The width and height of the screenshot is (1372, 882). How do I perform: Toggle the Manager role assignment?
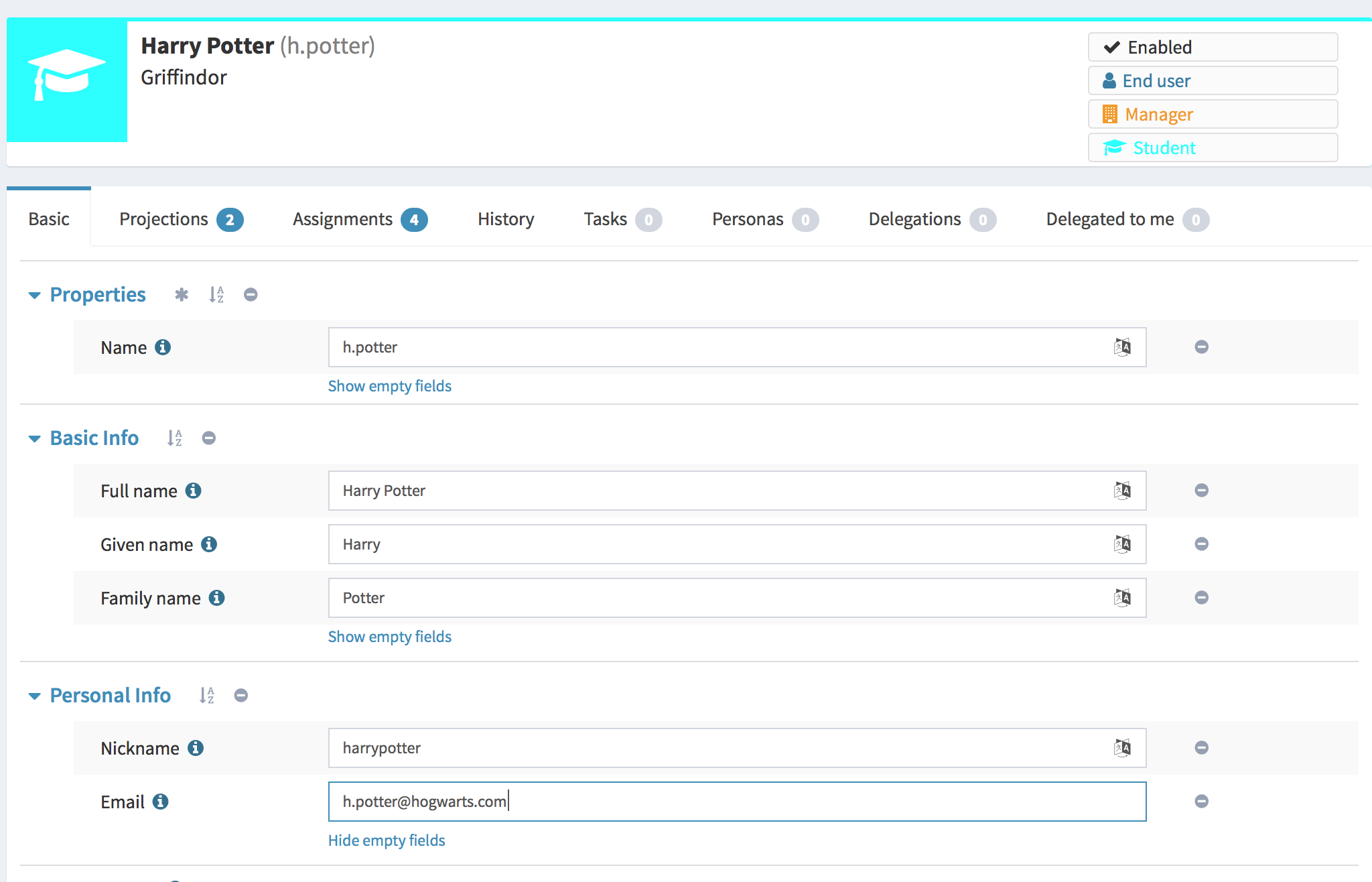click(1213, 114)
